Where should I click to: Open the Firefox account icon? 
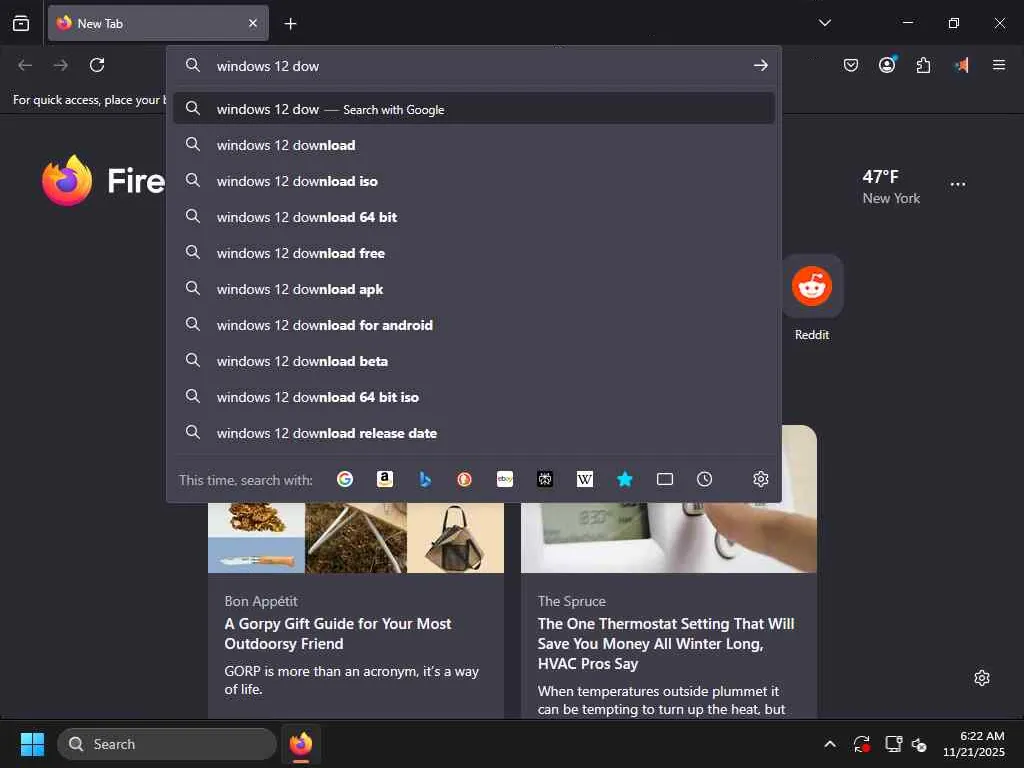[x=887, y=65]
